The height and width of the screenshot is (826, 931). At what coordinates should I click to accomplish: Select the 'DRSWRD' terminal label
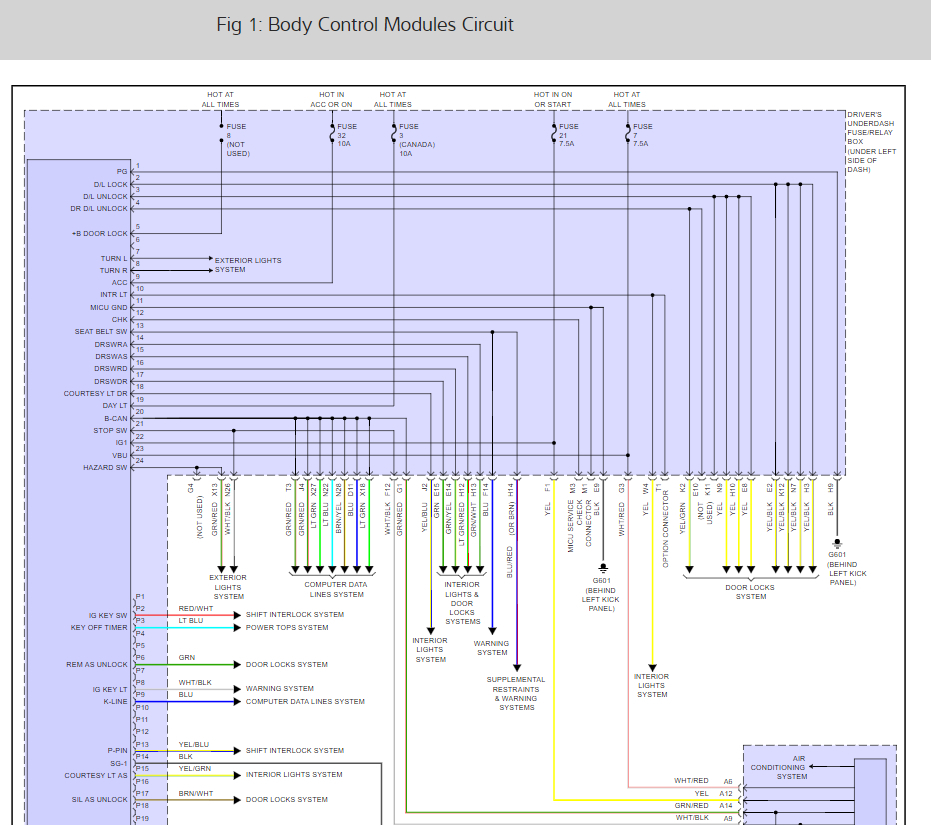(x=111, y=368)
